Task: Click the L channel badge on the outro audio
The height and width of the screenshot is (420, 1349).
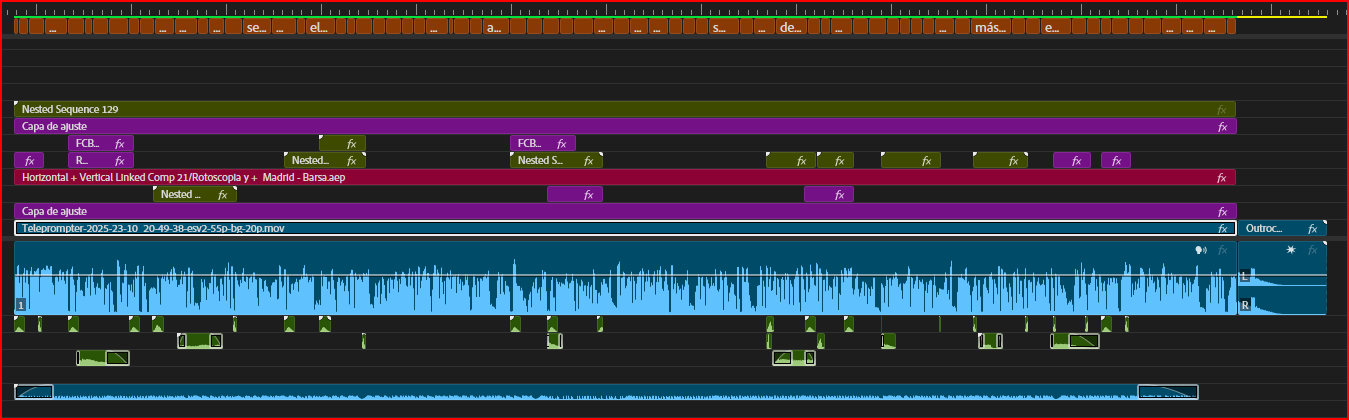Action: (x=1245, y=274)
